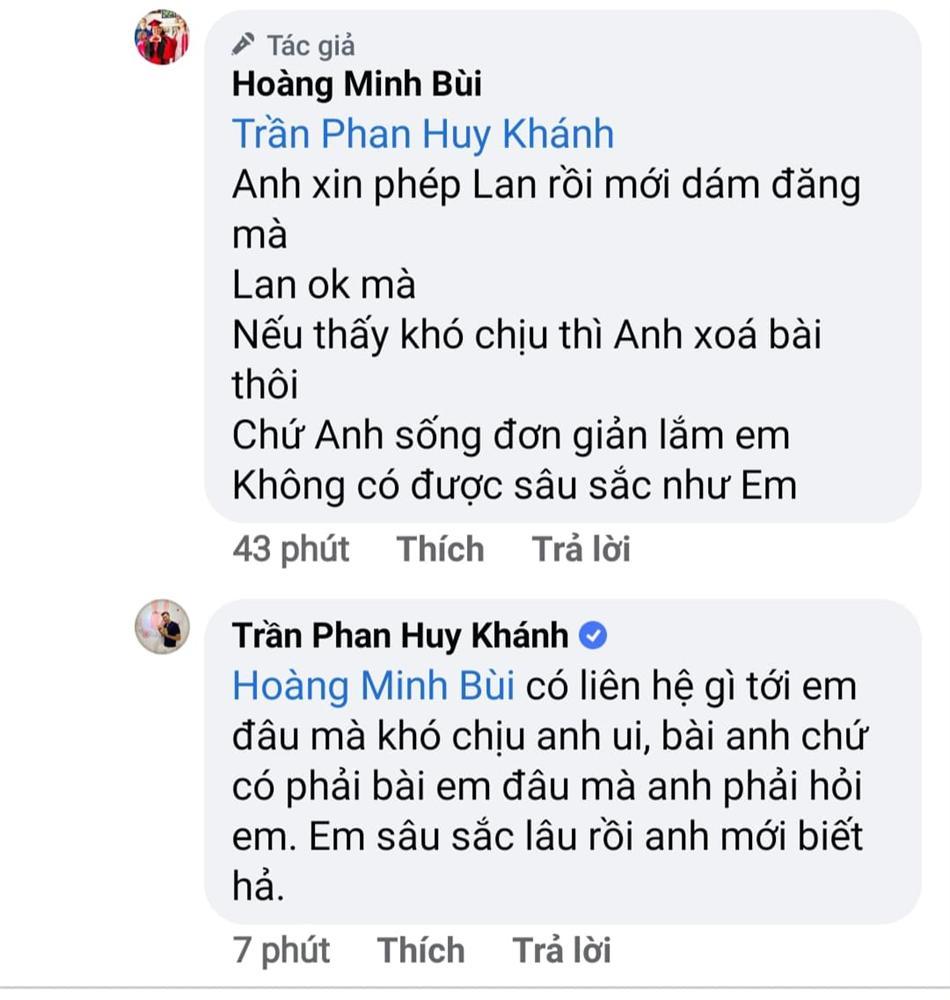Click the author pen badge icon
Image resolution: width=950 pixels, height=1000 pixels.
(x=243, y=43)
